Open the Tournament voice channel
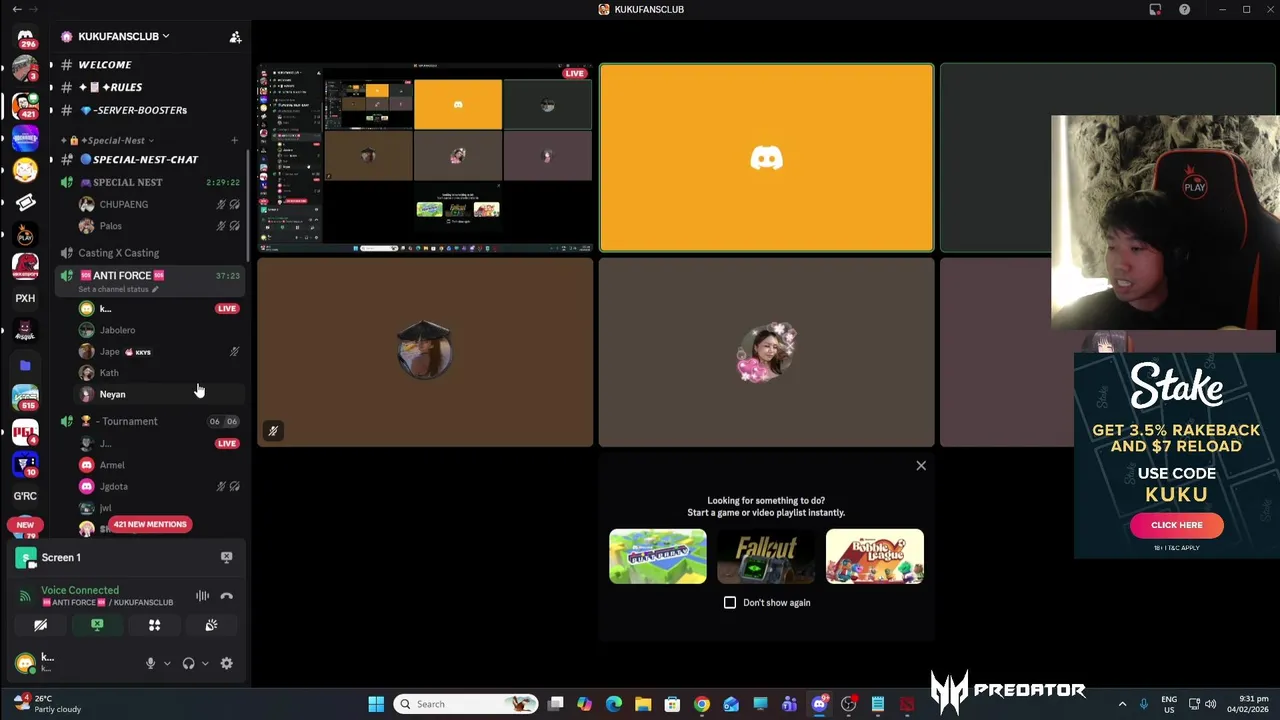Viewport: 1280px width, 720px height. pyautogui.click(x=150, y=422)
